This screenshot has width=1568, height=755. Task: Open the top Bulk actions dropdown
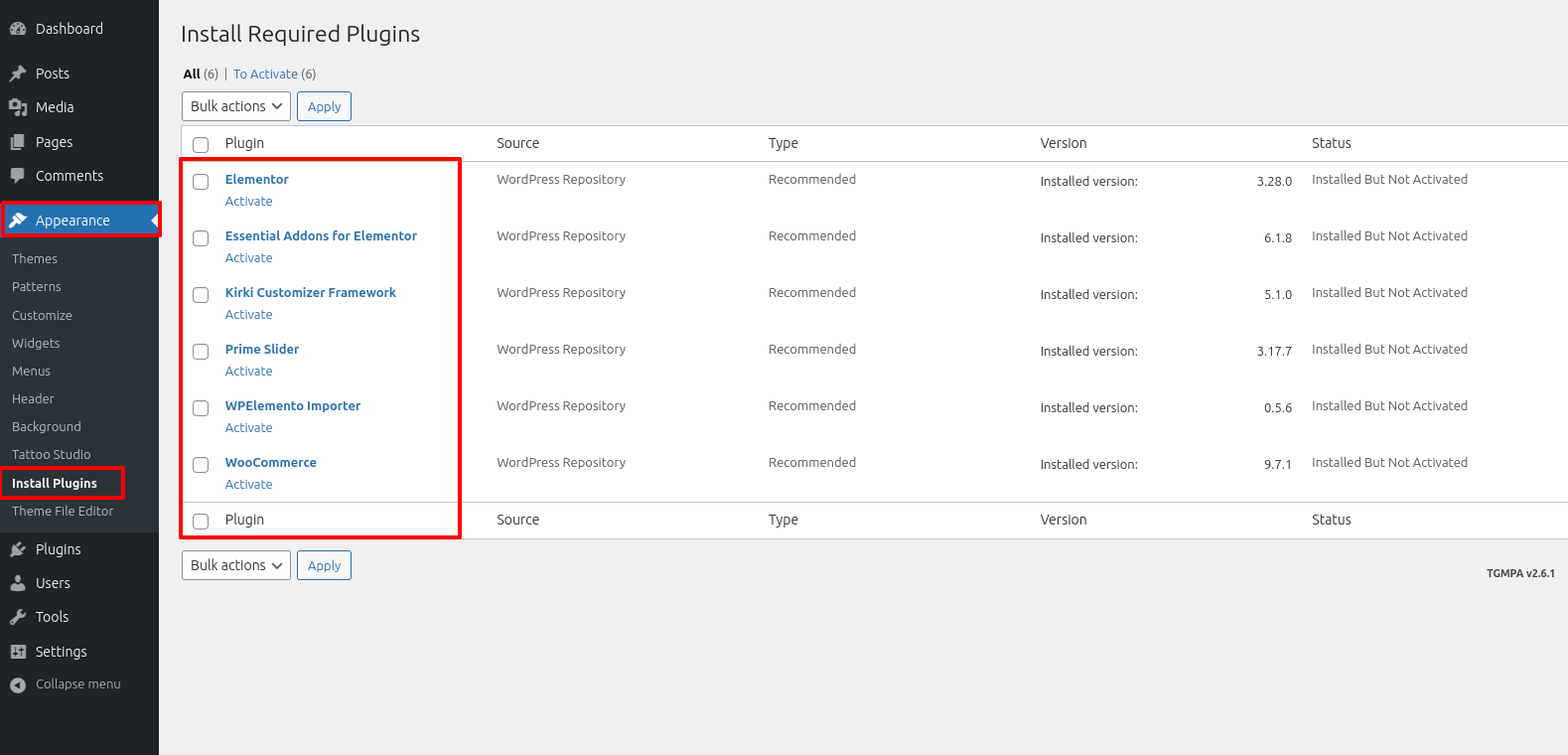[236, 106]
